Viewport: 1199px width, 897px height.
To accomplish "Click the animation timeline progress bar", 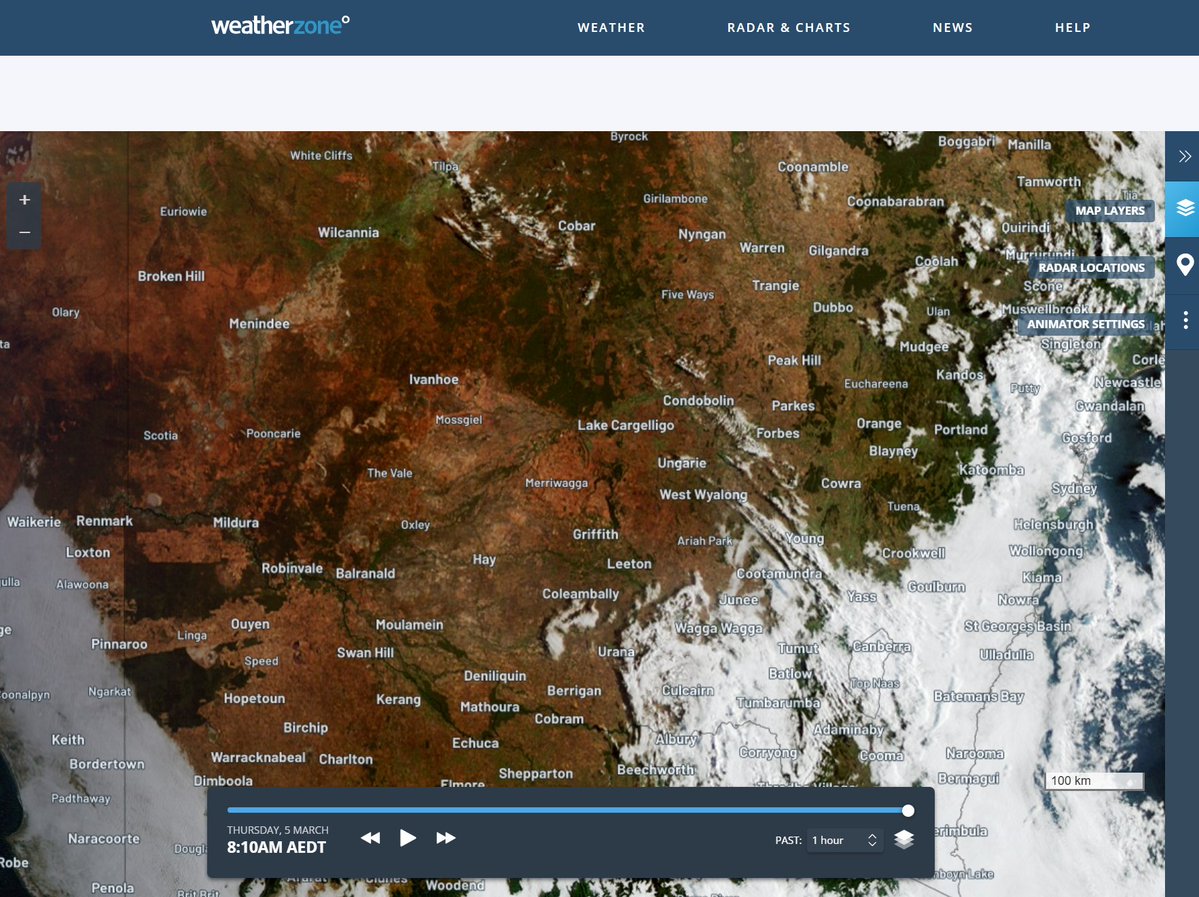I will click(567, 811).
